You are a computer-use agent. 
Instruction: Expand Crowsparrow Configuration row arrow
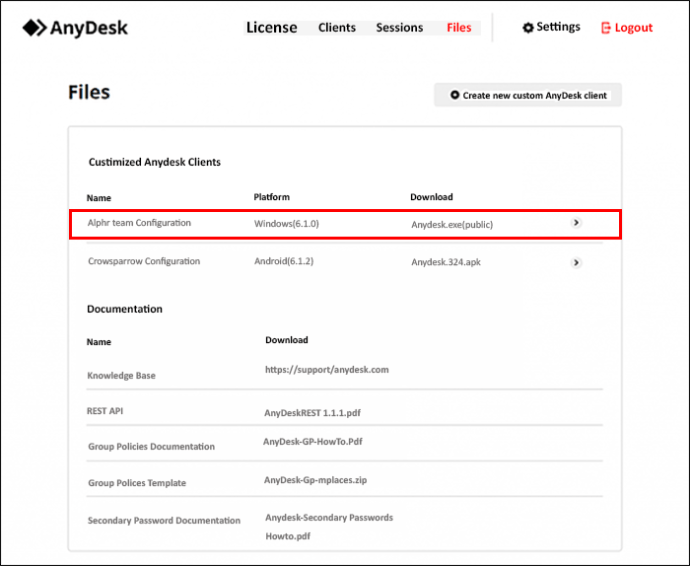click(x=576, y=263)
